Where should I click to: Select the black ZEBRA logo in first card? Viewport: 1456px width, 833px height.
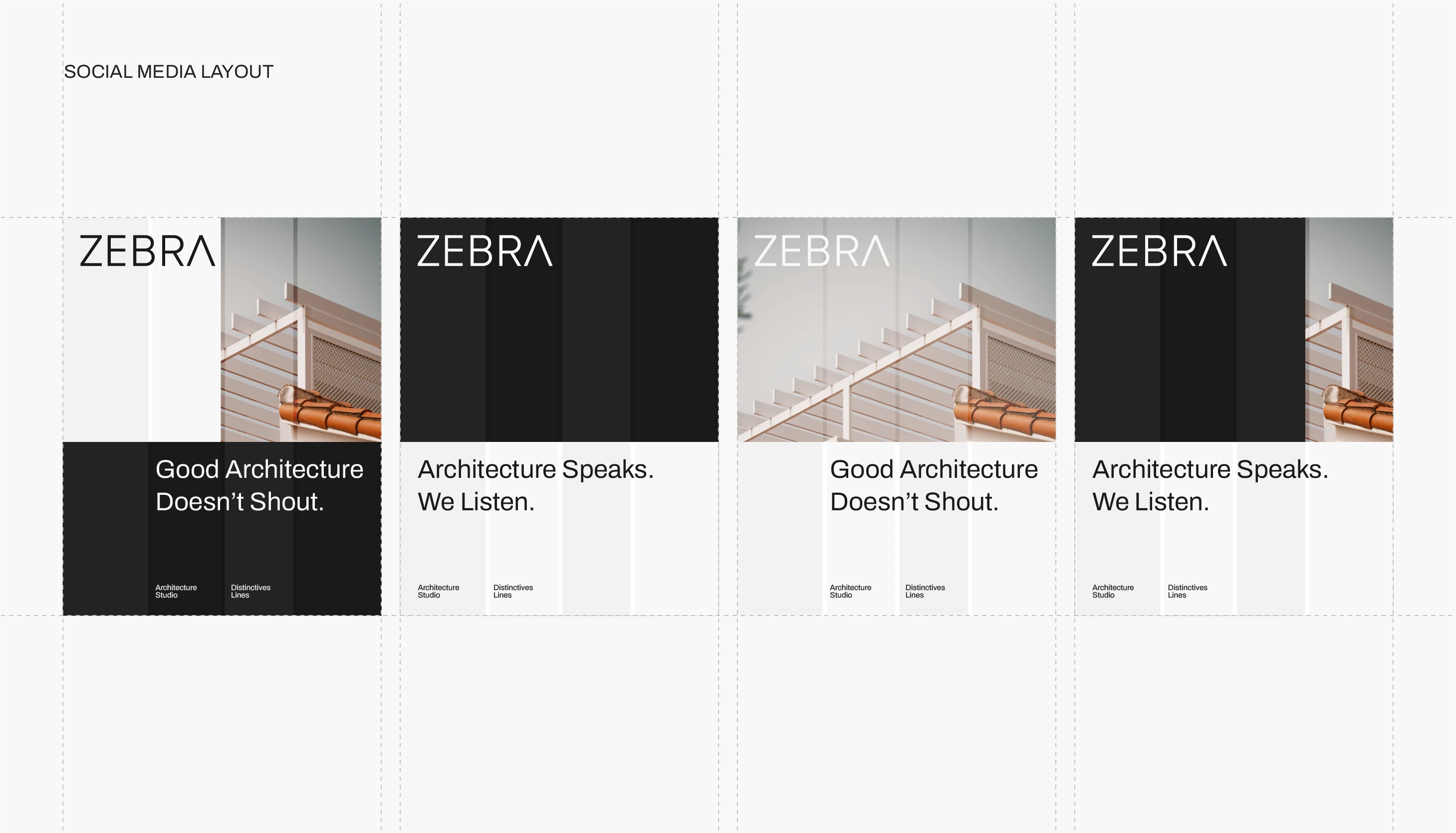pos(147,251)
